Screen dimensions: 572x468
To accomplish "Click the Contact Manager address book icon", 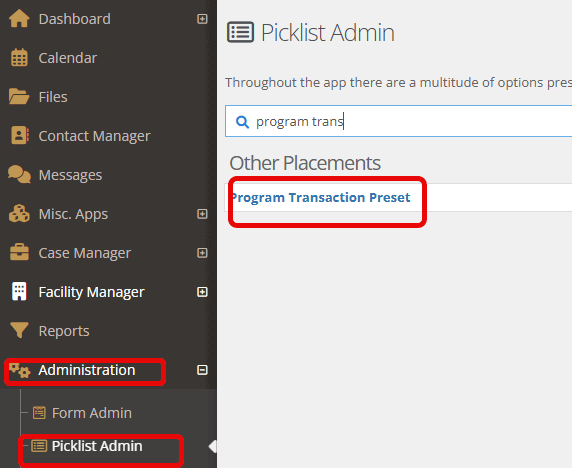I will (x=20, y=136).
